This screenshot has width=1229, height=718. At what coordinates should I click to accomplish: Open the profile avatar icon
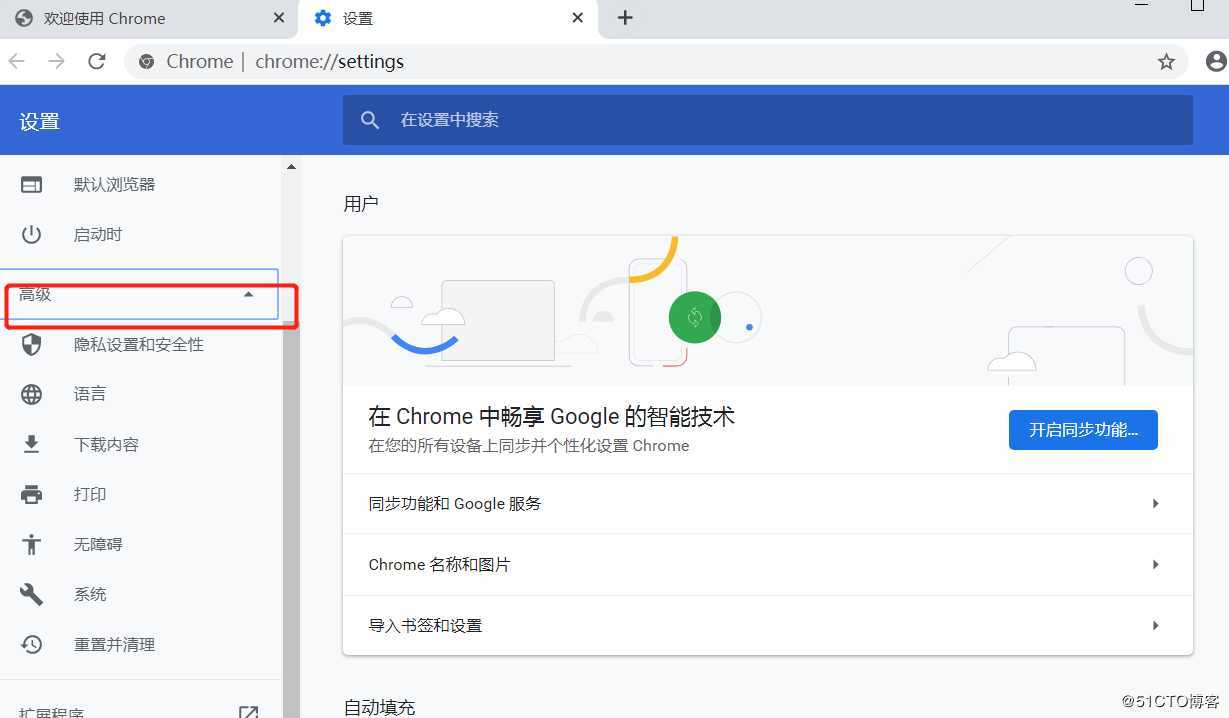(x=1216, y=62)
